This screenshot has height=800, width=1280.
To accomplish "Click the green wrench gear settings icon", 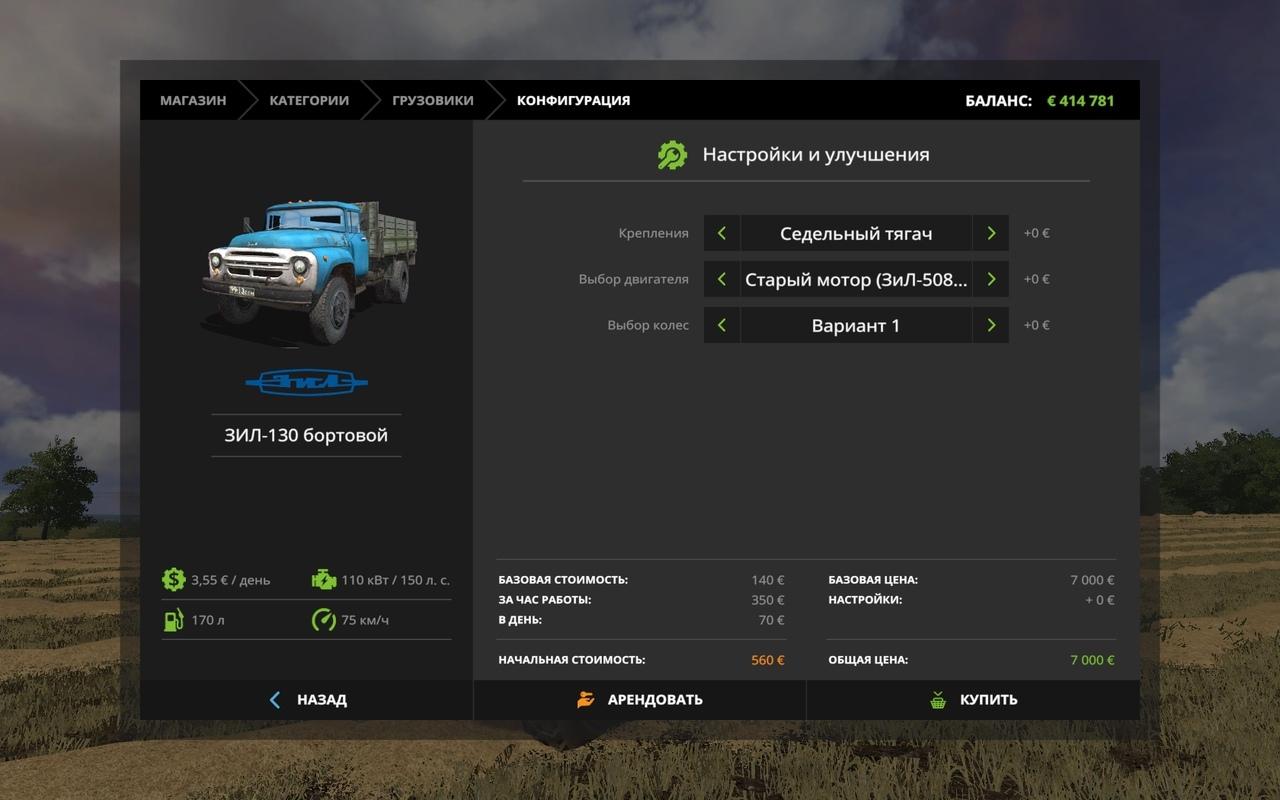I will [x=672, y=155].
